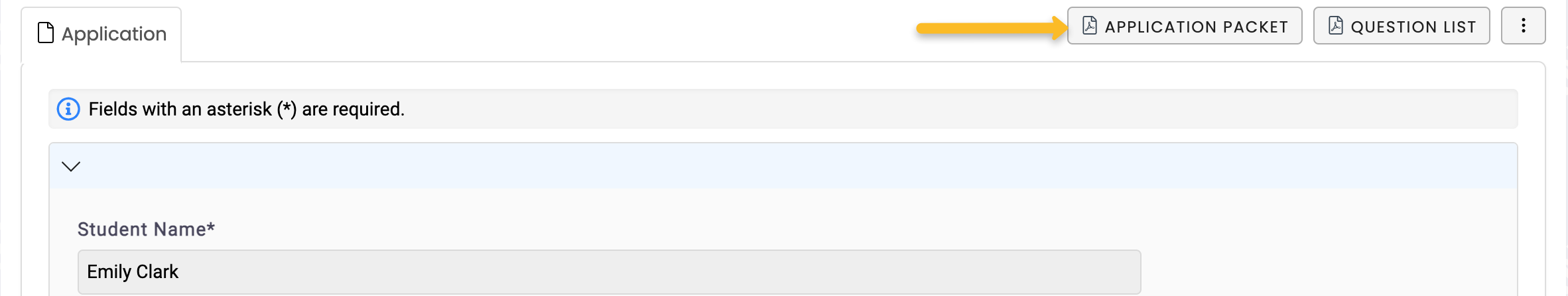Download the APPLICATION PACKET
Image resolution: width=1568 pixels, height=296 pixels.
[1185, 26]
